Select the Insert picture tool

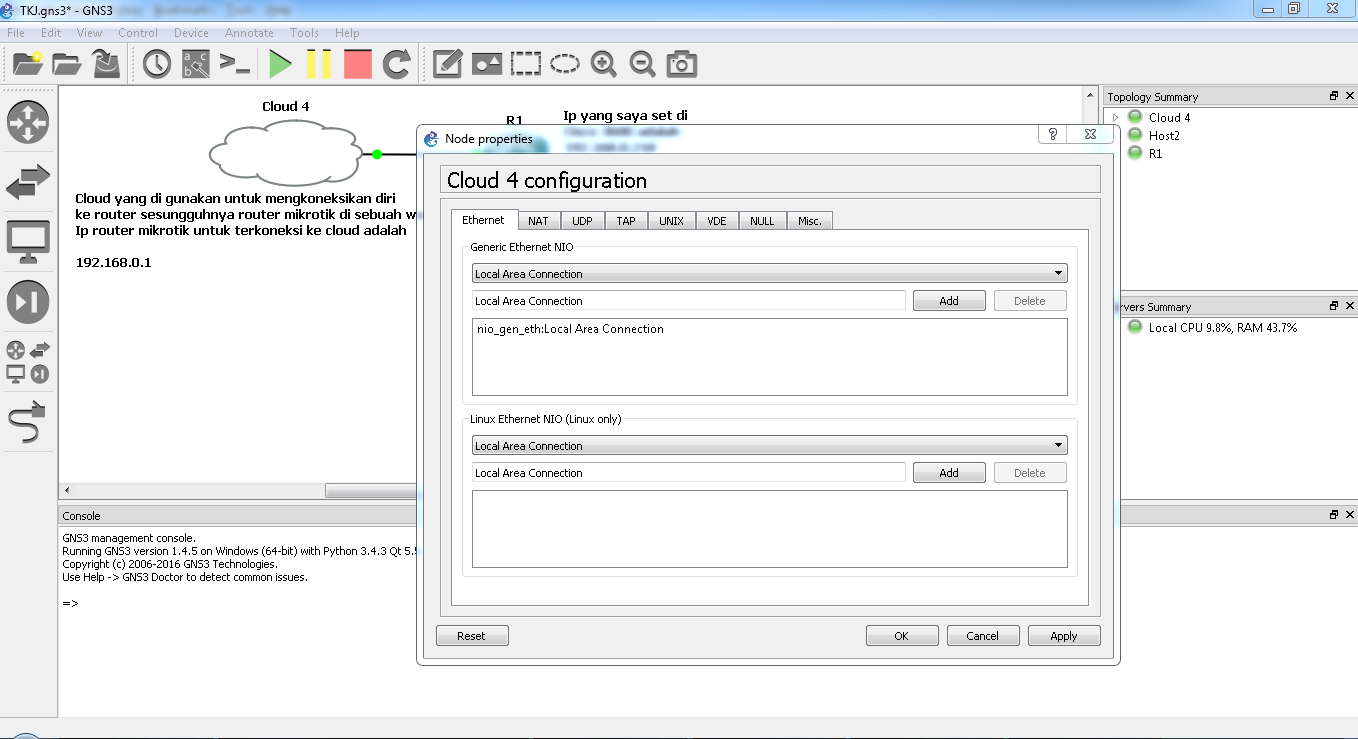pos(486,64)
